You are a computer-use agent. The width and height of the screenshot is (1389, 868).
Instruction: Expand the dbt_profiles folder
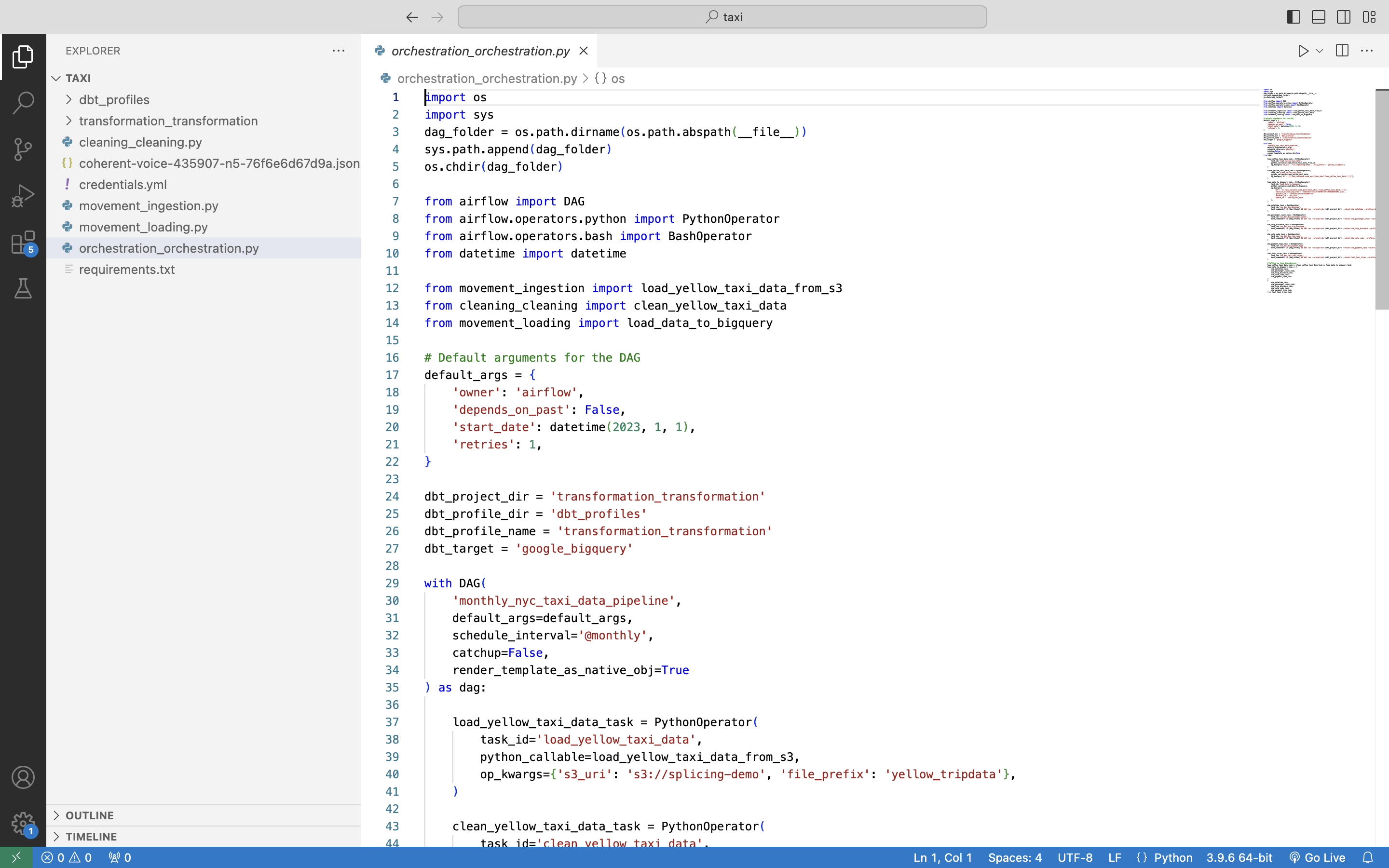(113, 99)
